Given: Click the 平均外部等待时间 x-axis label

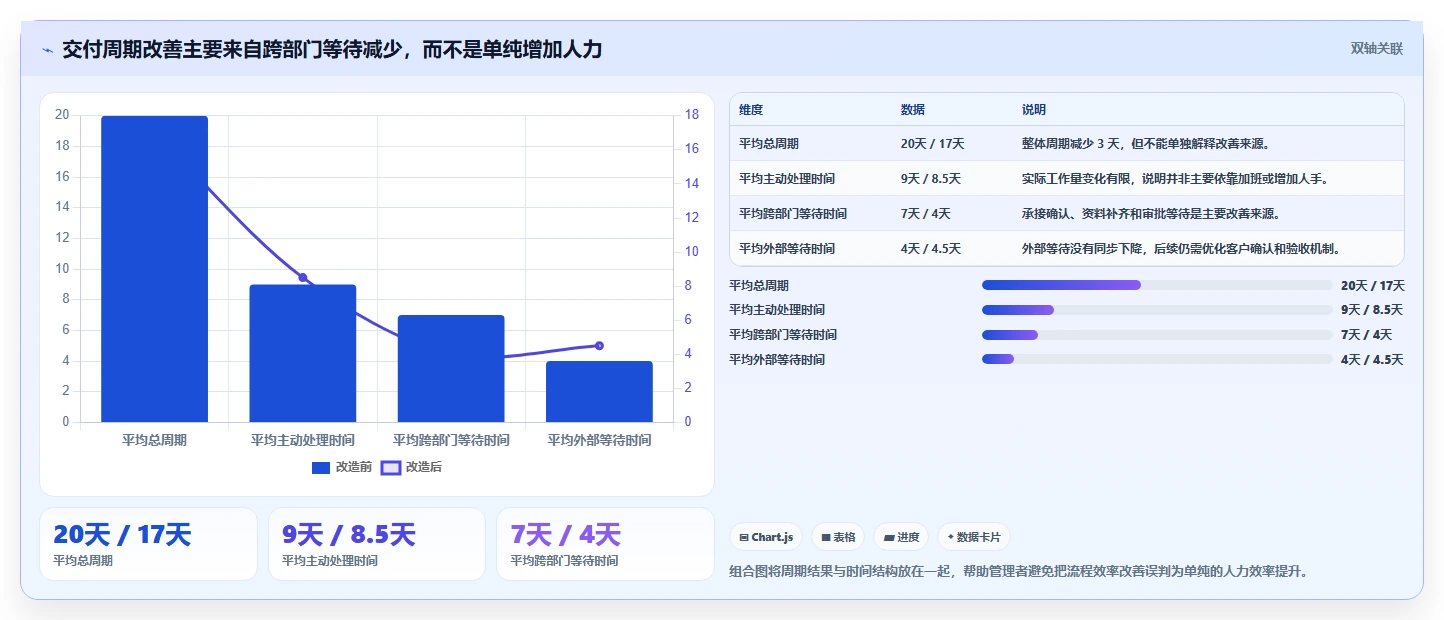Looking at the screenshot, I should (599, 440).
